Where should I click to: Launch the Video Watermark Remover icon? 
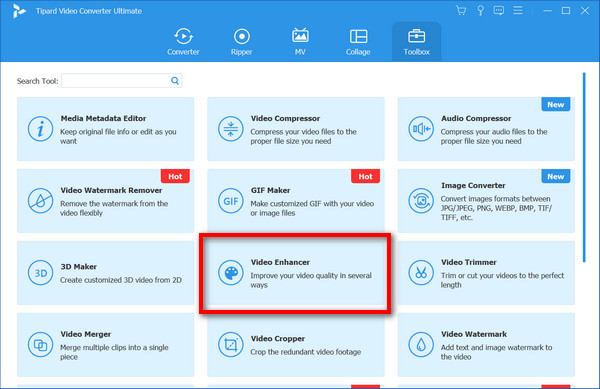40,201
